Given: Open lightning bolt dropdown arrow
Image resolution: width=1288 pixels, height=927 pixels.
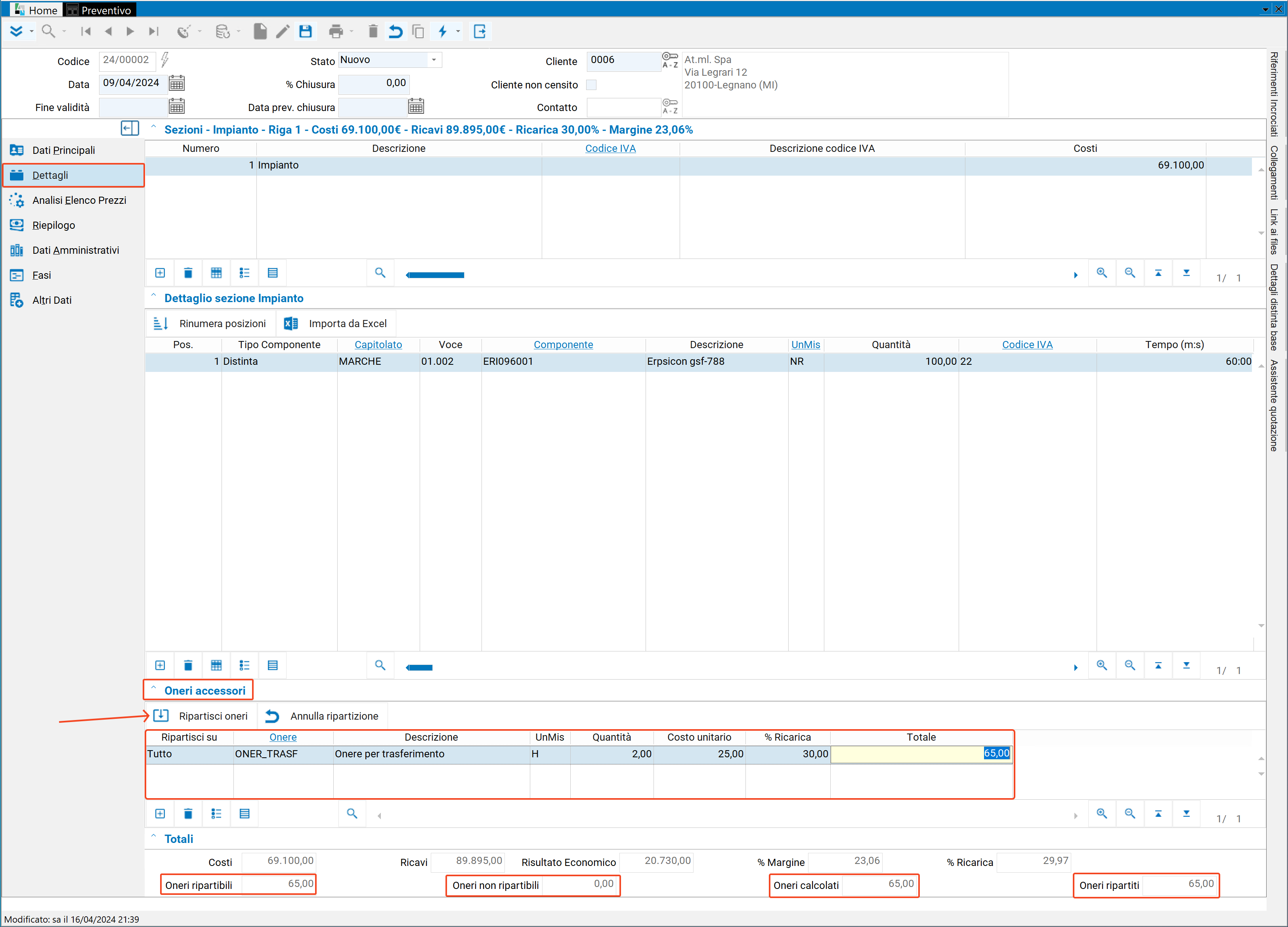Looking at the screenshot, I should (x=458, y=31).
